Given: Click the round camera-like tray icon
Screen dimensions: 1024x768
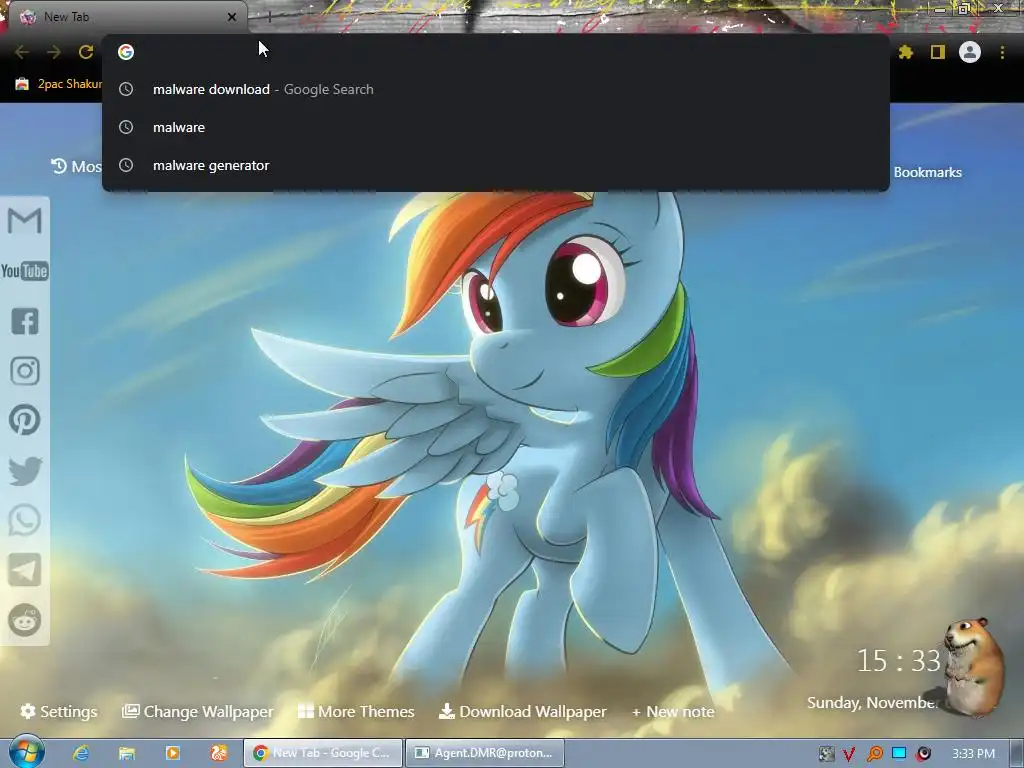Looking at the screenshot, I should point(923,754).
